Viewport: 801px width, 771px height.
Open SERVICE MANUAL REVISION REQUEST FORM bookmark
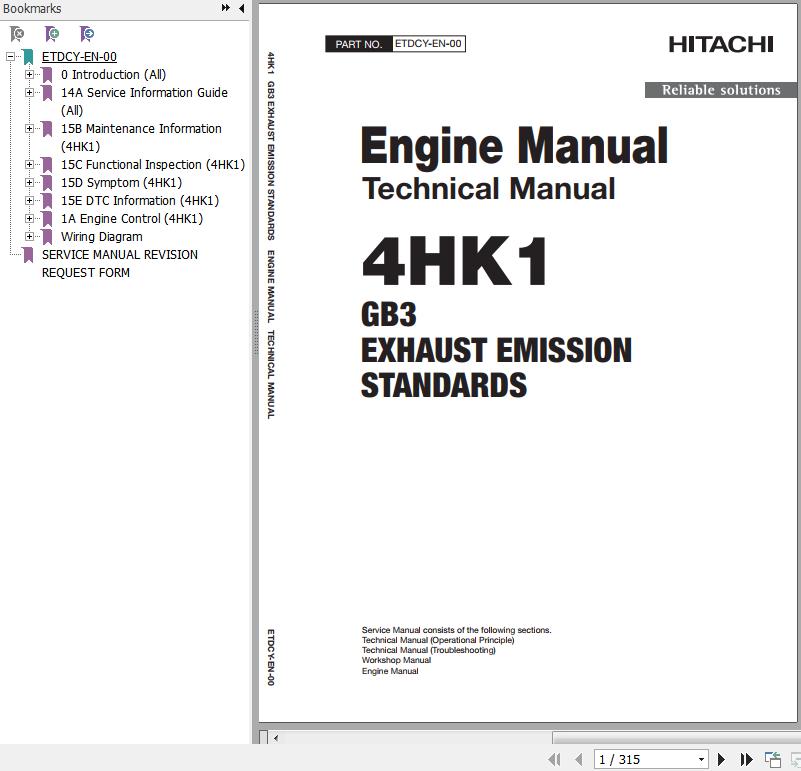pos(120,264)
